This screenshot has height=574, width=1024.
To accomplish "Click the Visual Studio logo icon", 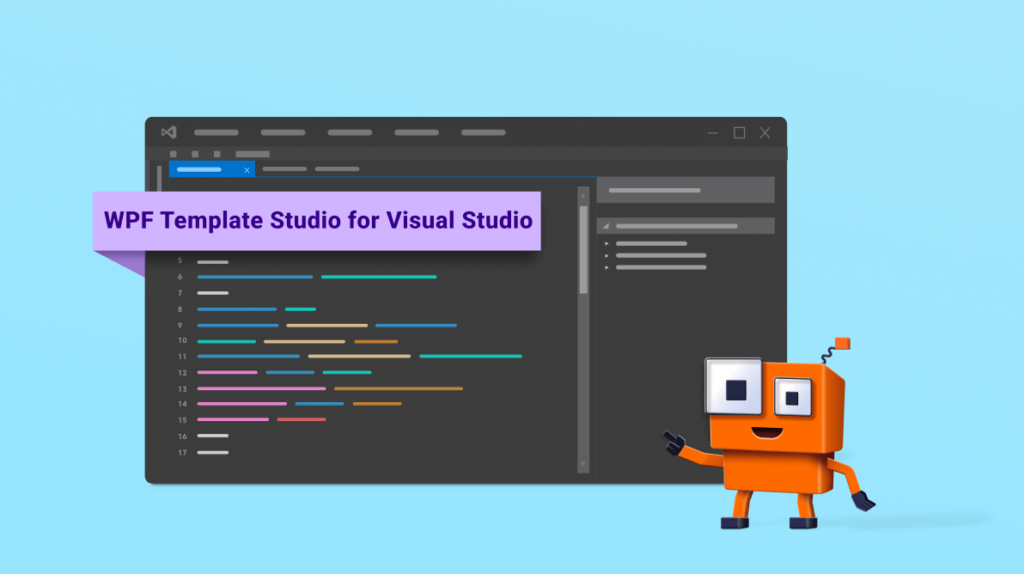I will pyautogui.click(x=168, y=132).
